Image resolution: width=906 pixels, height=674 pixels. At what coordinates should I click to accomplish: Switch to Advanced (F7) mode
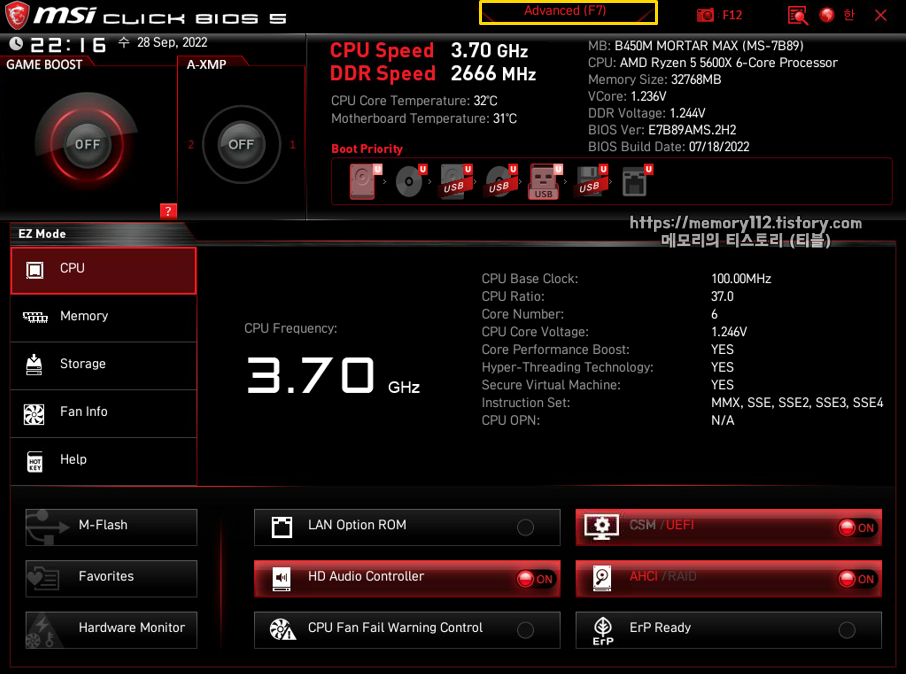pos(568,12)
